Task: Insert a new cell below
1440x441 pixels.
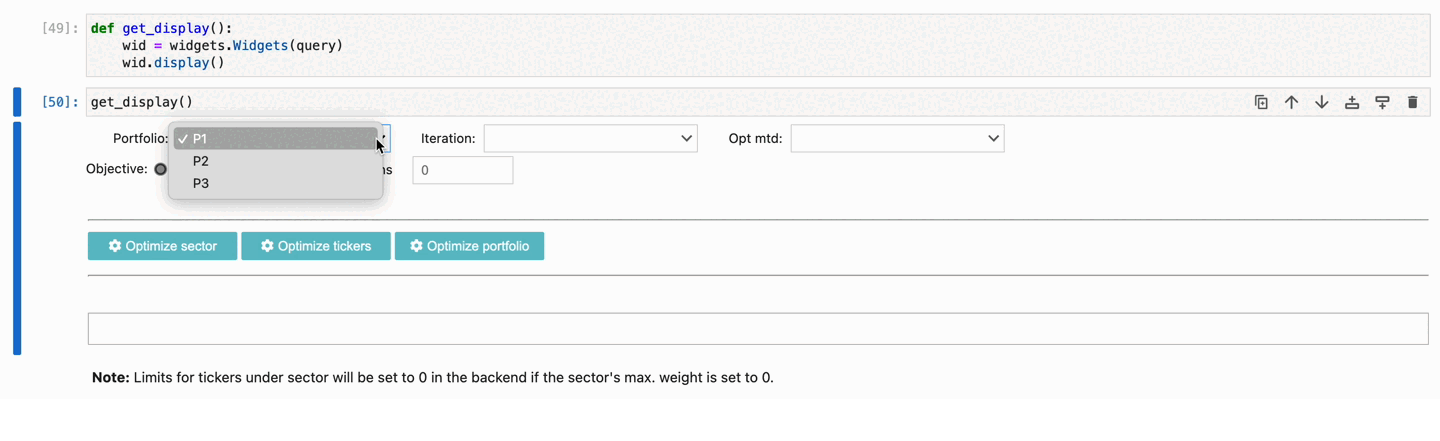Action: pyautogui.click(x=1382, y=102)
